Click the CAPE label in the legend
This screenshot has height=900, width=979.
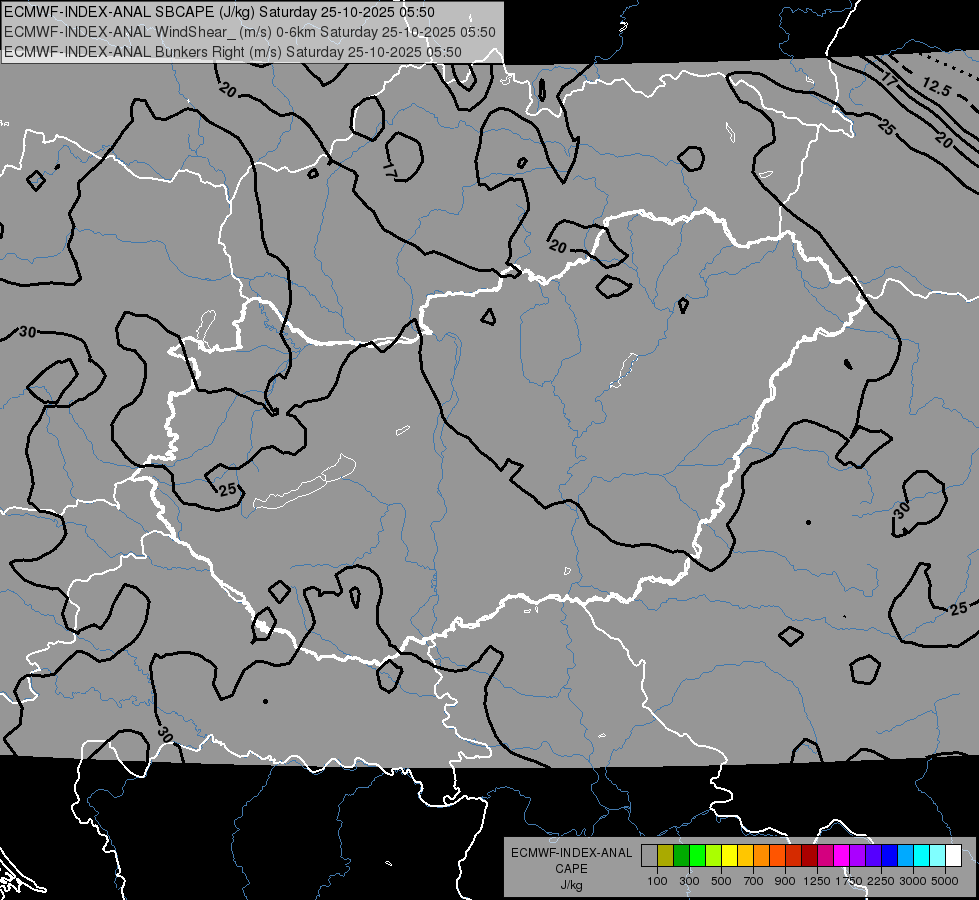(x=571, y=869)
